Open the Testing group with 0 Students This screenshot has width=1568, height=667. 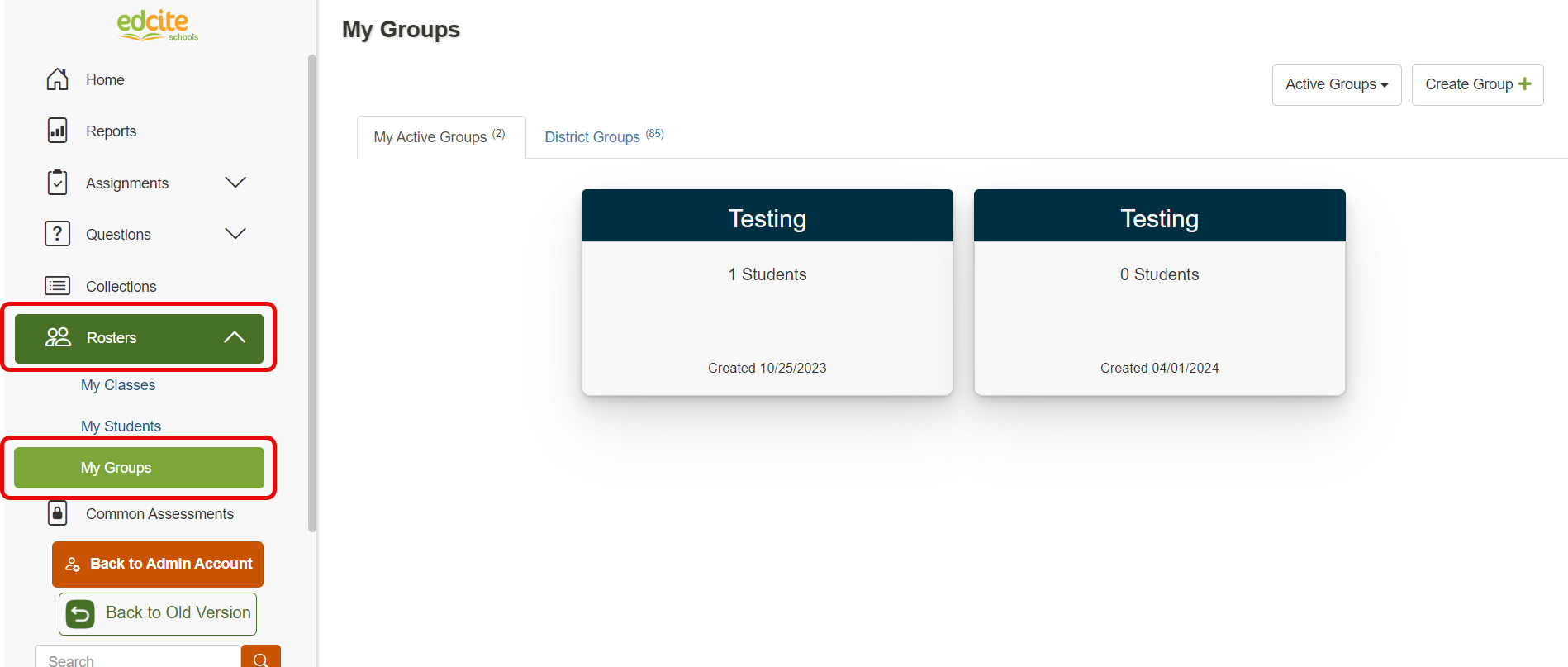point(1160,292)
